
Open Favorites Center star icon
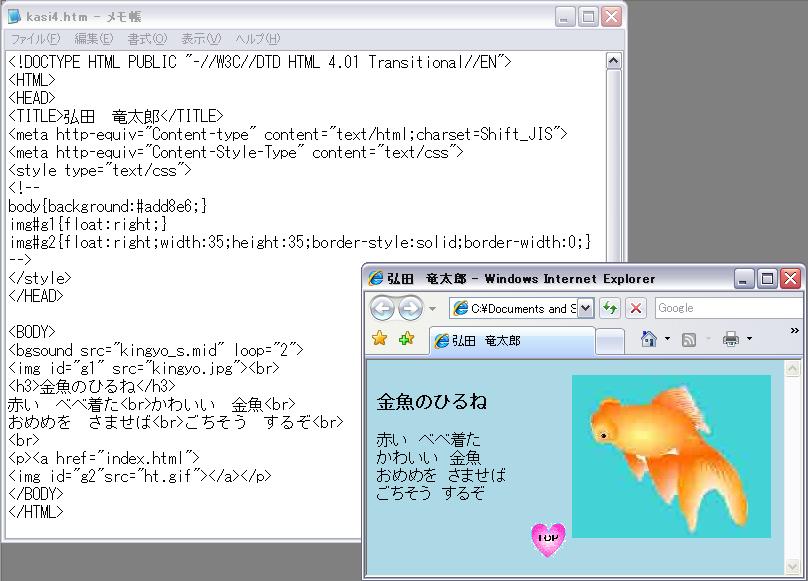[380, 339]
